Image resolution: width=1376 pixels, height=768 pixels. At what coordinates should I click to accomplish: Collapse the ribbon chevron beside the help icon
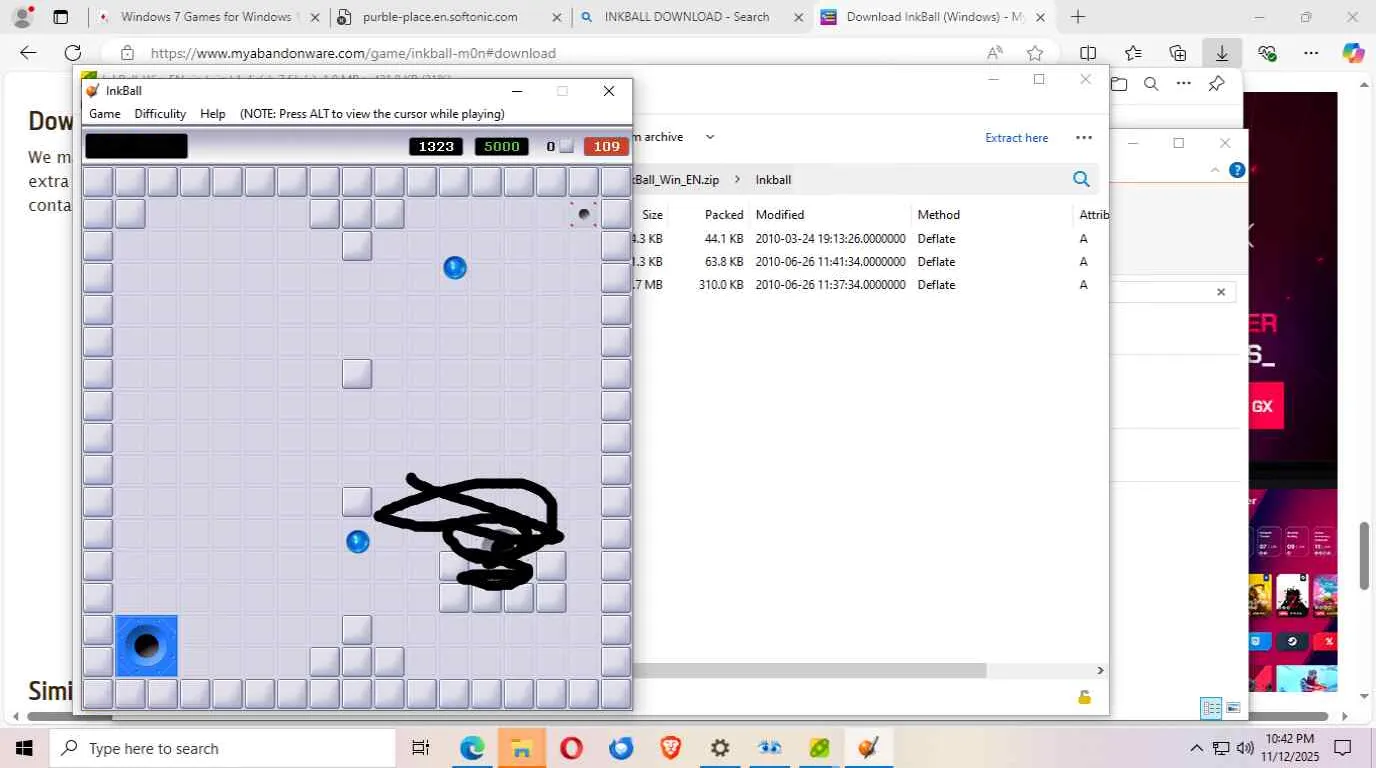click(1216, 170)
